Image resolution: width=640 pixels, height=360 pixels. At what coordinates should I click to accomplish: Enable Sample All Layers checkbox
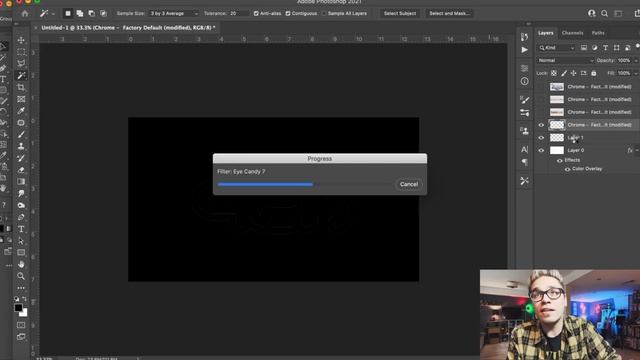pos(324,13)
